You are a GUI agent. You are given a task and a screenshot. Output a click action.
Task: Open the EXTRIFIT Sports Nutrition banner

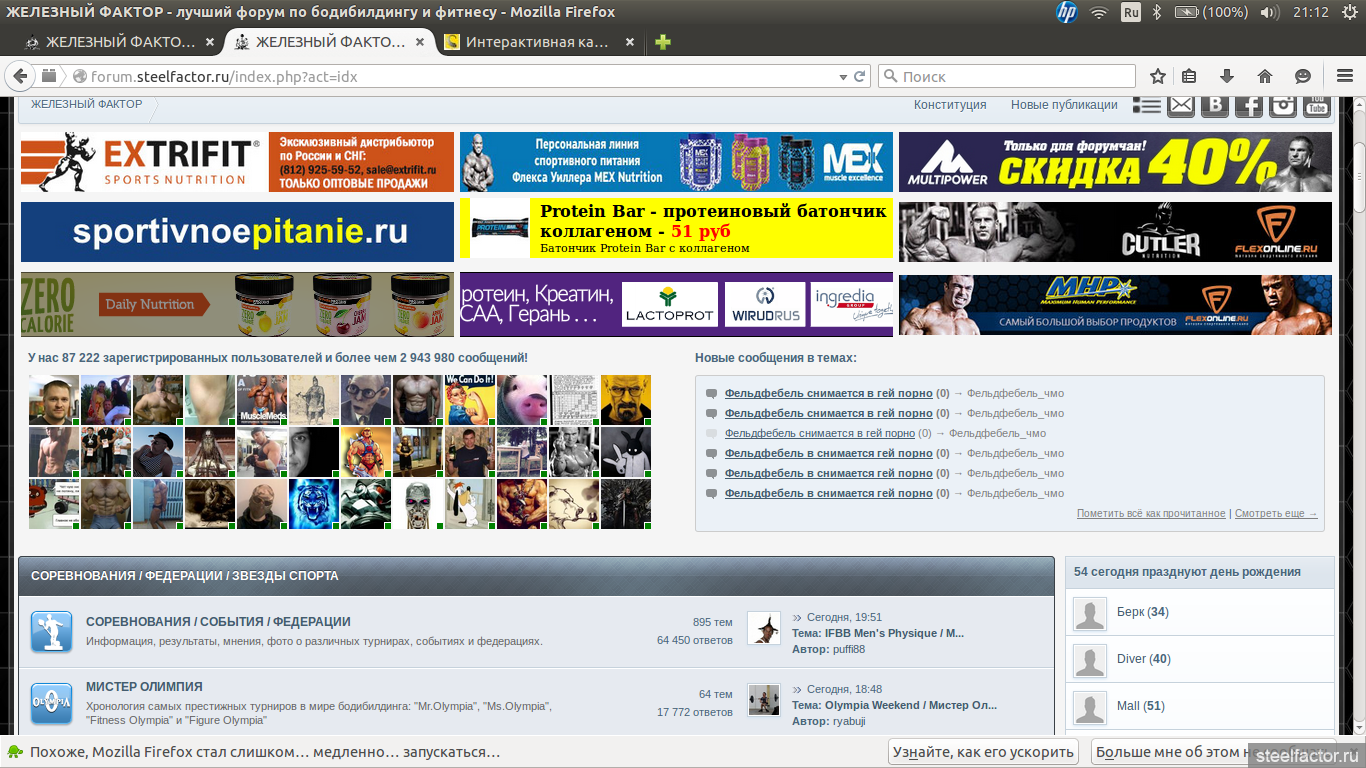coord(237,162)
